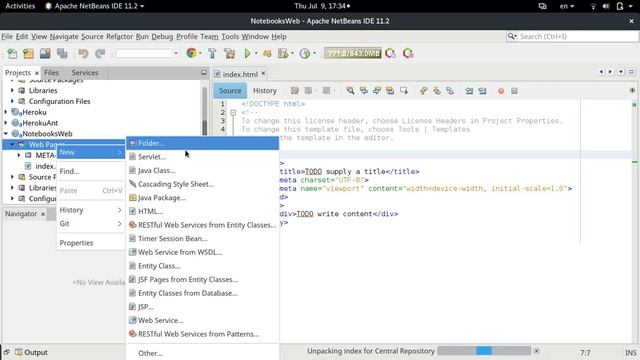Collapse the NotebooksWeb project node

coord(6,133)
